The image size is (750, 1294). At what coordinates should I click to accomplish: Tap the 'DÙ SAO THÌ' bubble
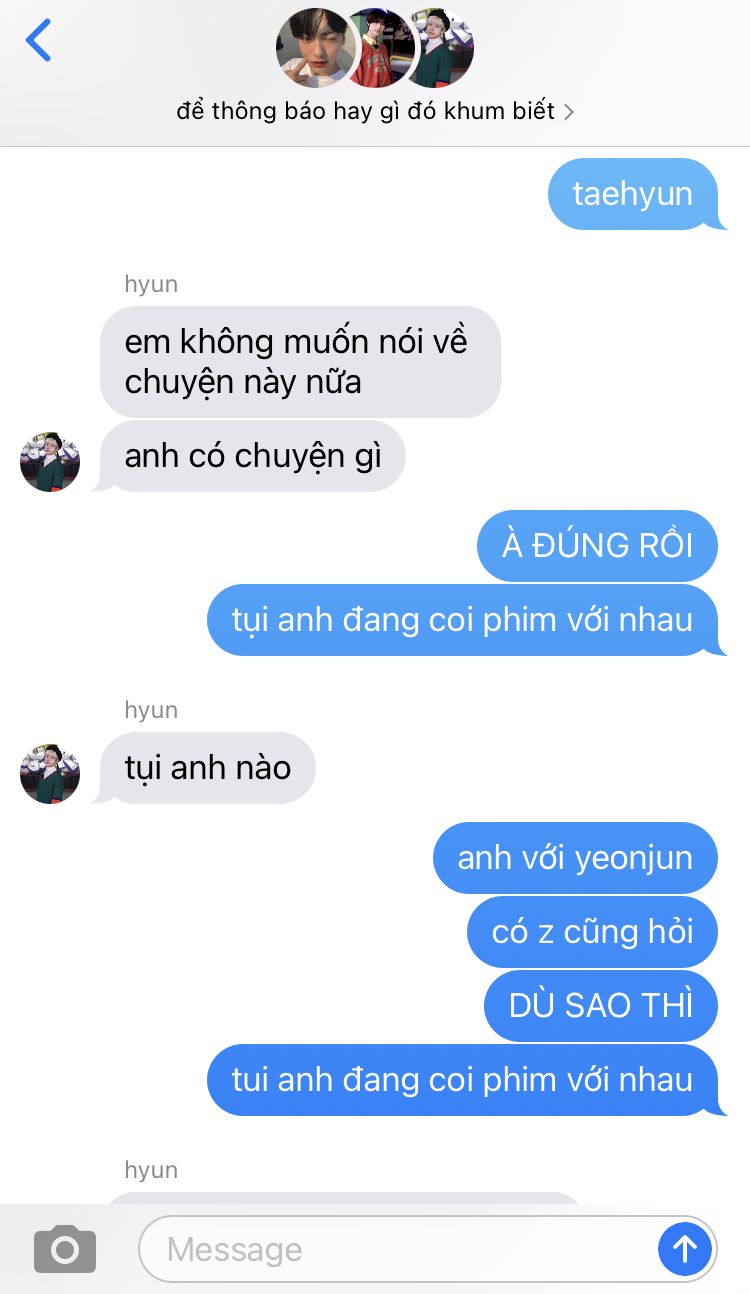601,1006
